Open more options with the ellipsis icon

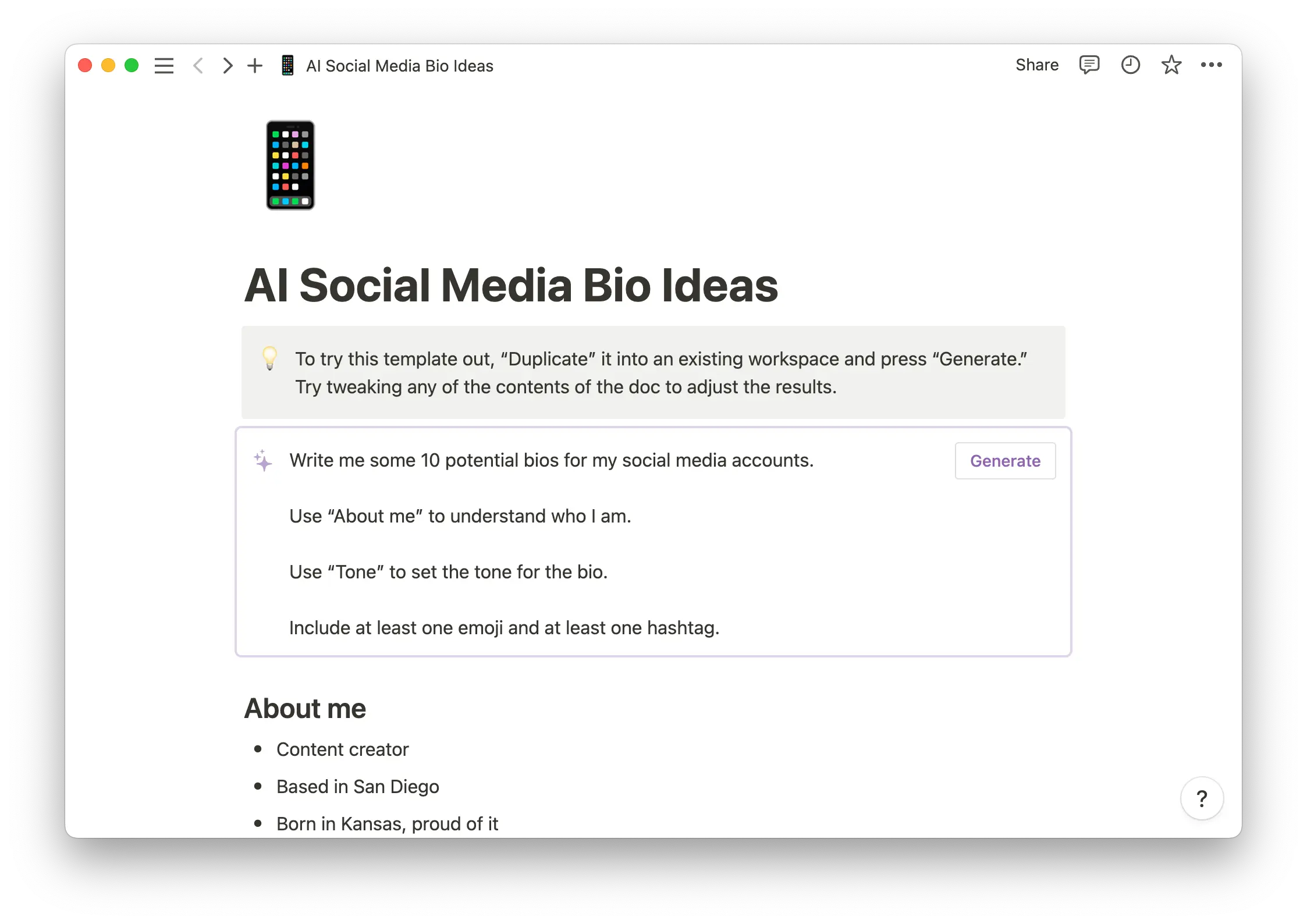click(x=1212, y=65)
